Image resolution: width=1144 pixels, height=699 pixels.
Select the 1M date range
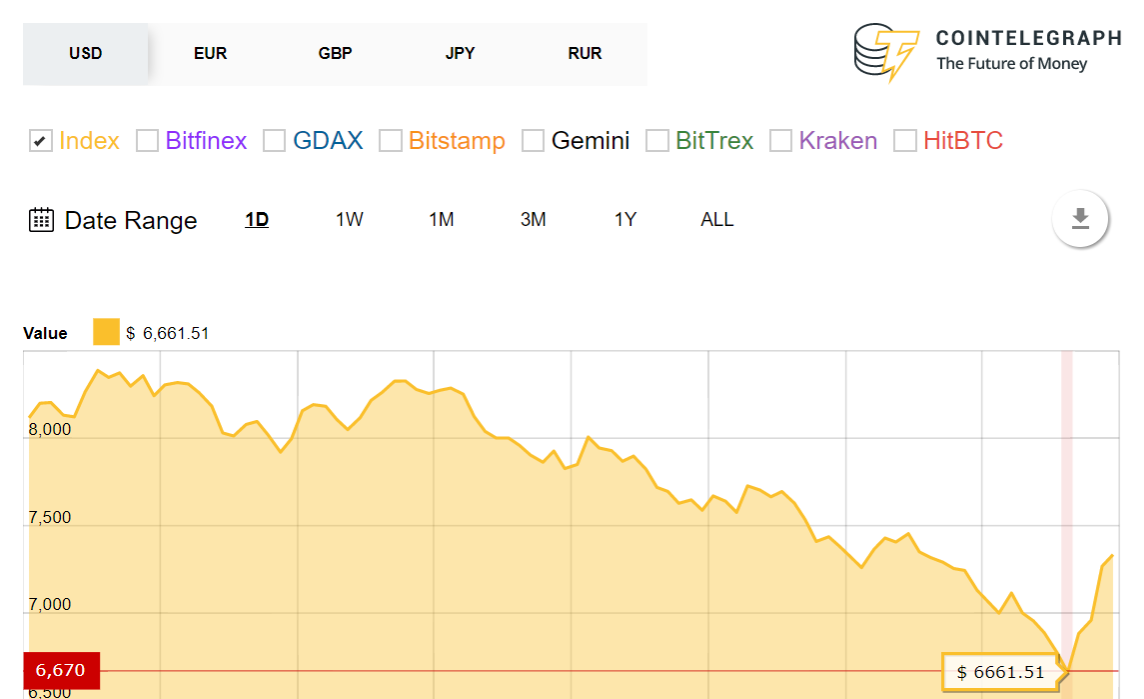pos(441,219)
